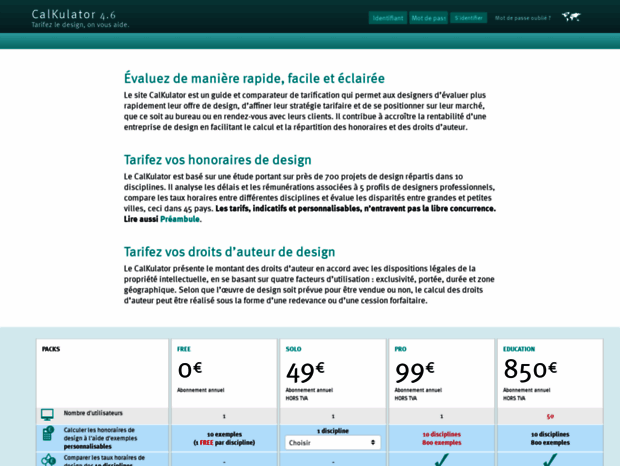Click the world map language icon
620x466 pixels.
pos(571,17)
